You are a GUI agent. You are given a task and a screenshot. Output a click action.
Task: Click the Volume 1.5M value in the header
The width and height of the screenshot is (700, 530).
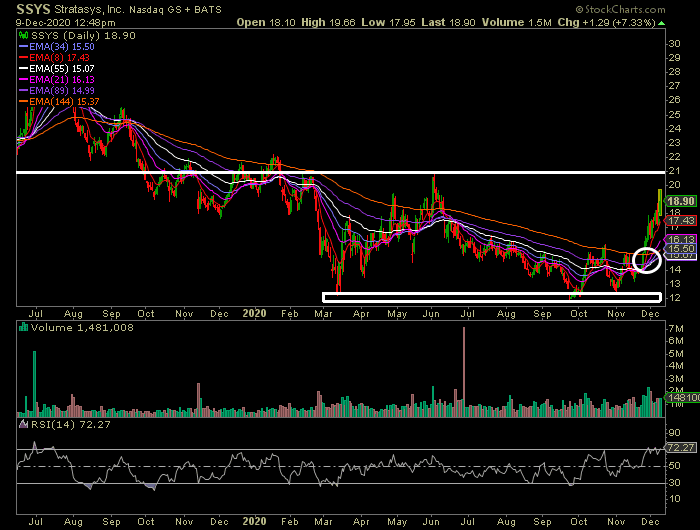(517, 22)
